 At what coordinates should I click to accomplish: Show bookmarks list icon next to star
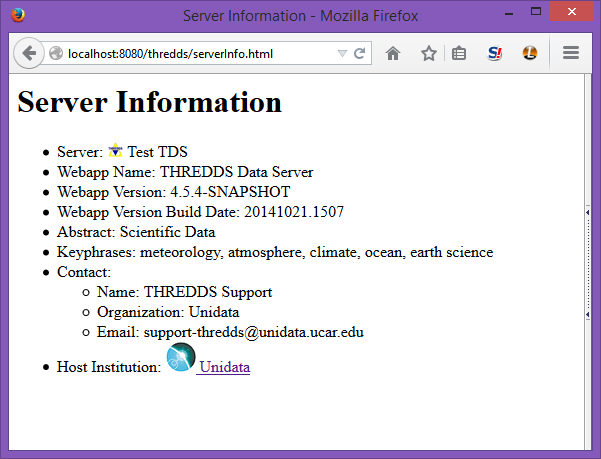tap(459, 53)
